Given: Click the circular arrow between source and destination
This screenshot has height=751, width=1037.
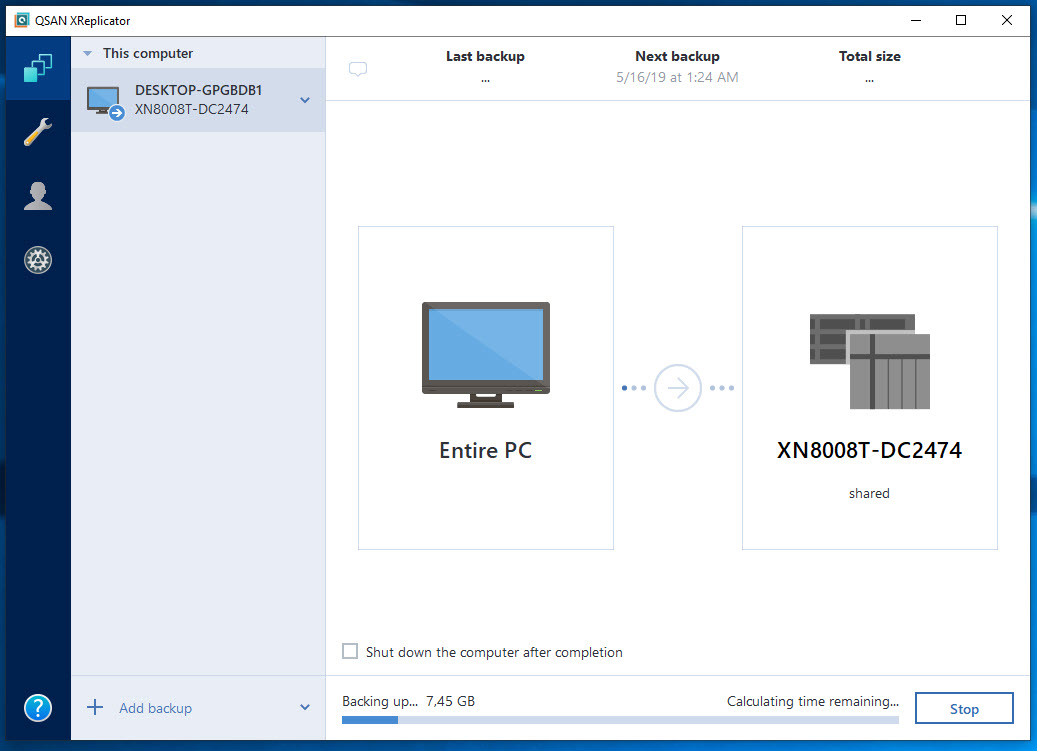Looking at the screenshot, I should (x=678, y=388).
